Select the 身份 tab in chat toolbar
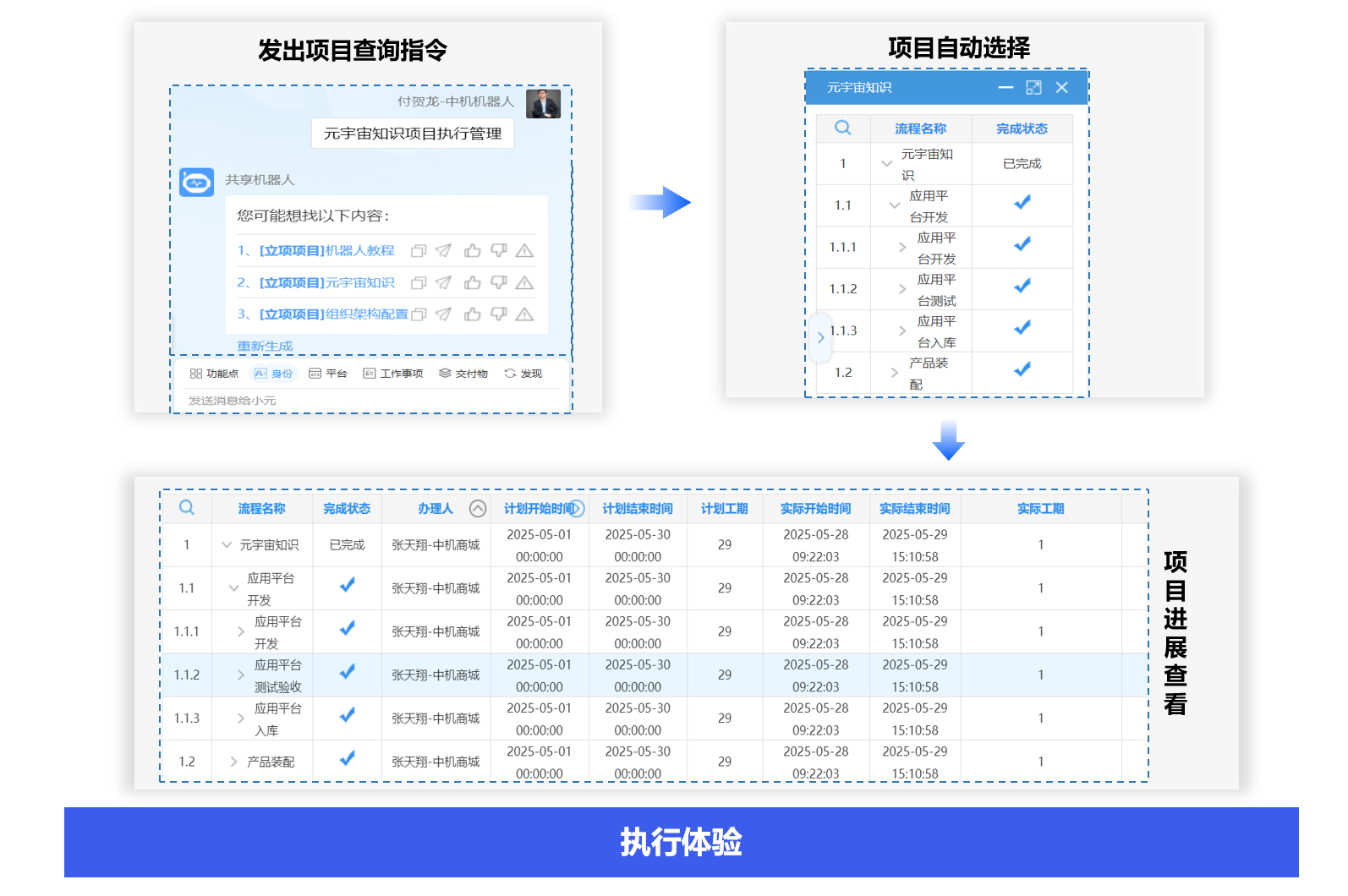1348x896 pixels. [x=274, y=374]
